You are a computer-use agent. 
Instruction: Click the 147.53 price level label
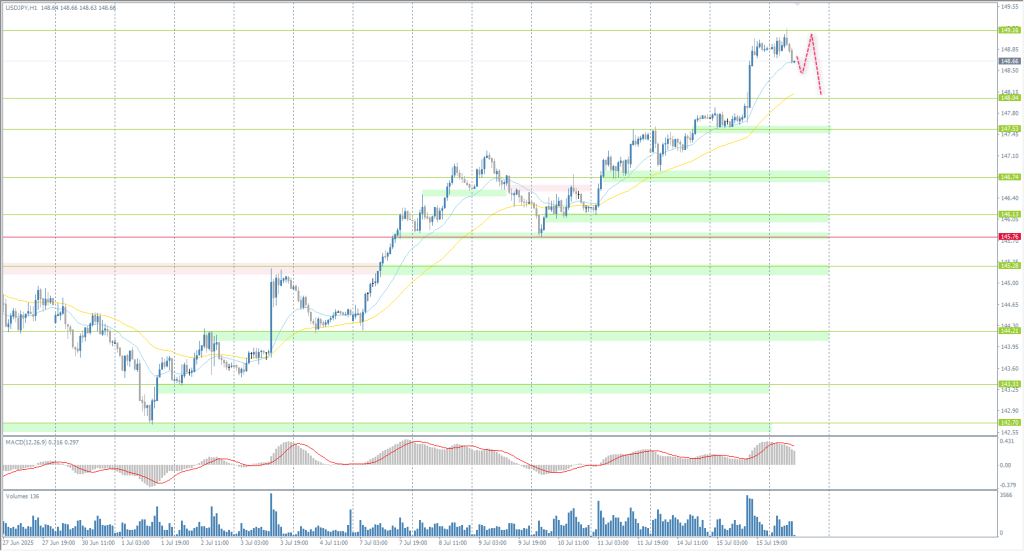(x=1008, y=129)
